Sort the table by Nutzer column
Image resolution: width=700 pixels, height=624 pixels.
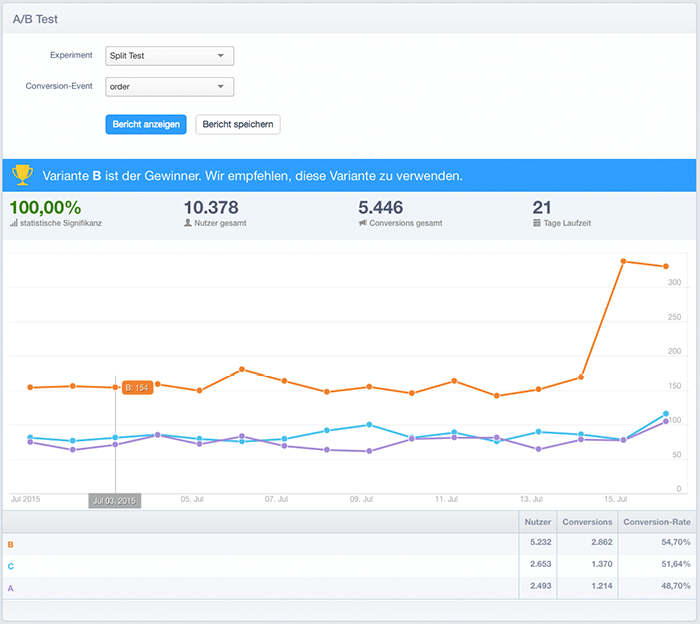pyautogui.click(x=538, y=522)
